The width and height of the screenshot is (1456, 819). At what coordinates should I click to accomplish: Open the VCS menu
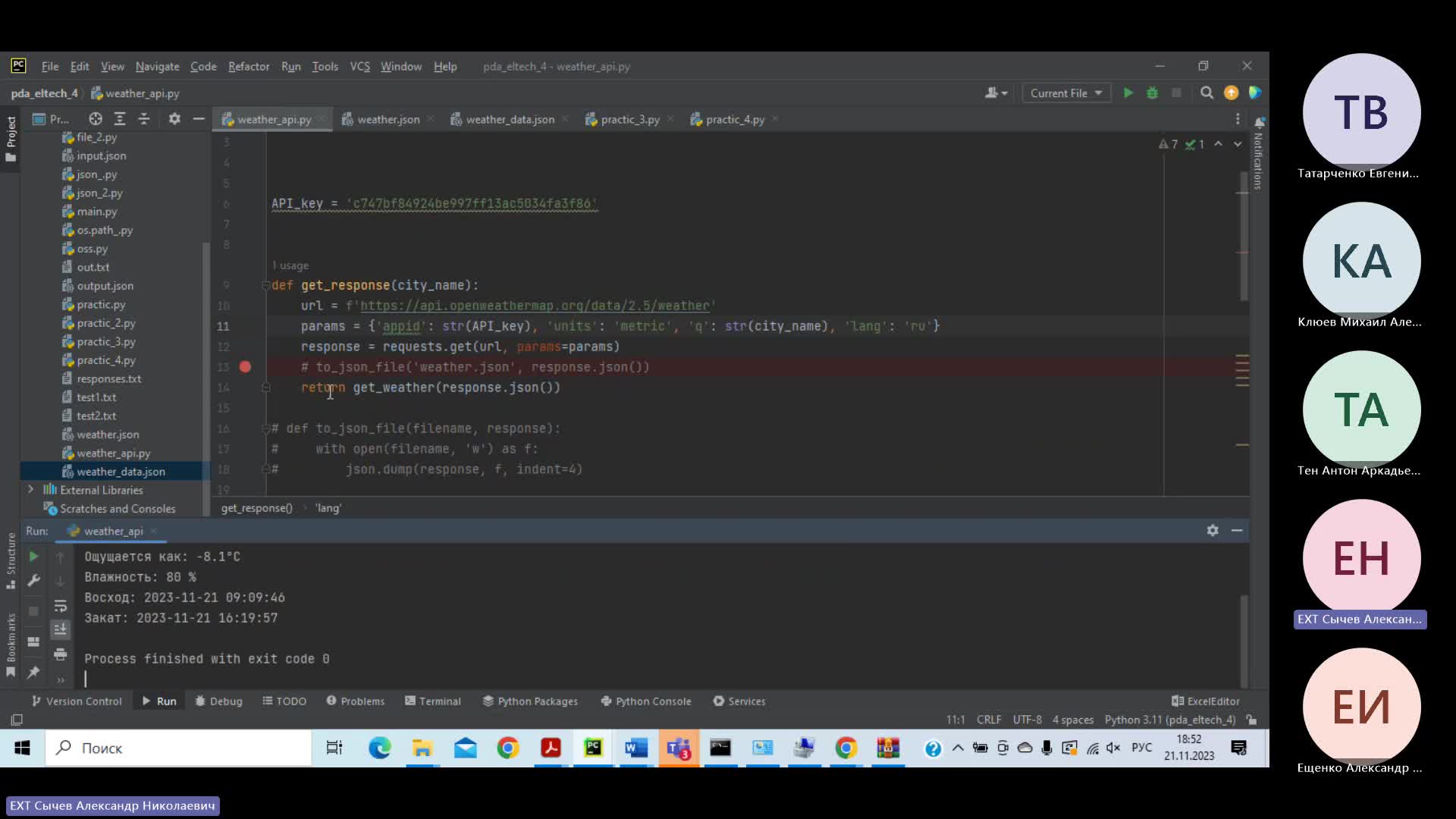(360, 67)
